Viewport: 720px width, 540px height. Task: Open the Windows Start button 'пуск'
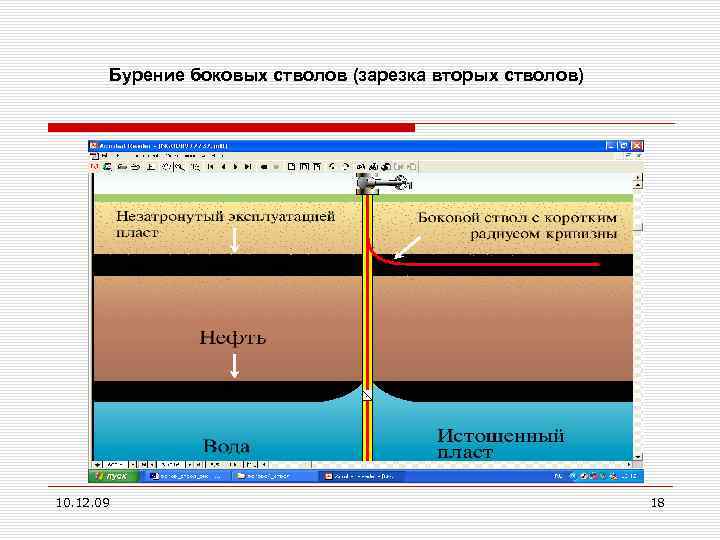point(113,476)
